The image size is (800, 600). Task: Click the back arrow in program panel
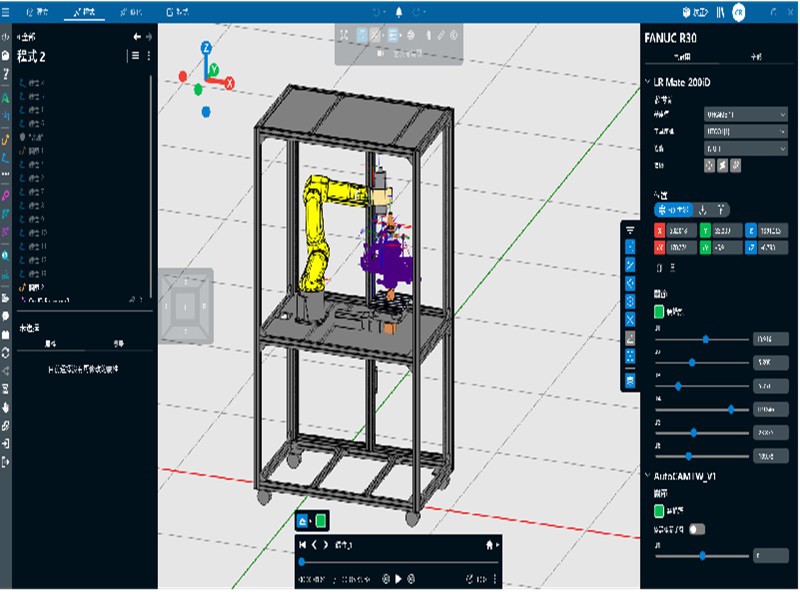137,37
